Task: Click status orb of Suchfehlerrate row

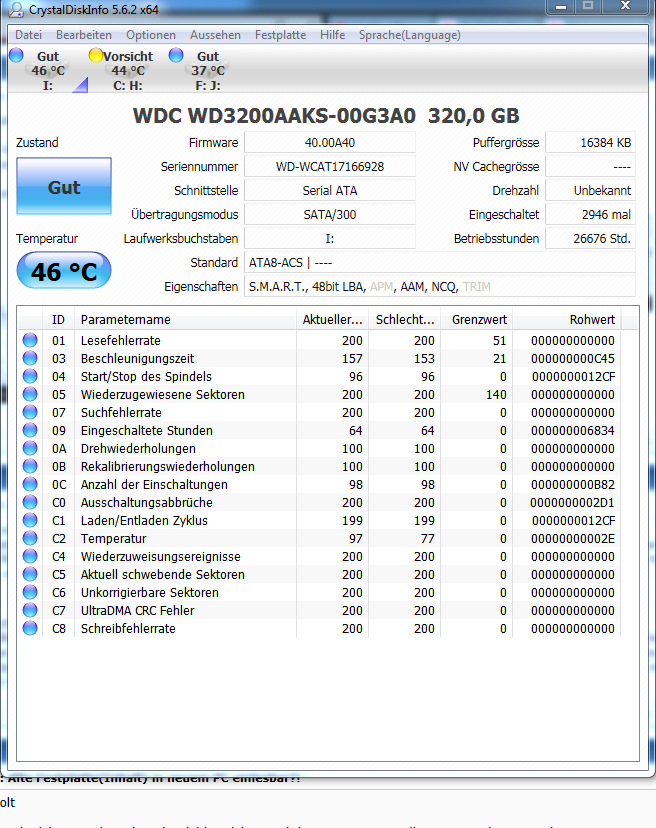Action: [x=30, y=412]
